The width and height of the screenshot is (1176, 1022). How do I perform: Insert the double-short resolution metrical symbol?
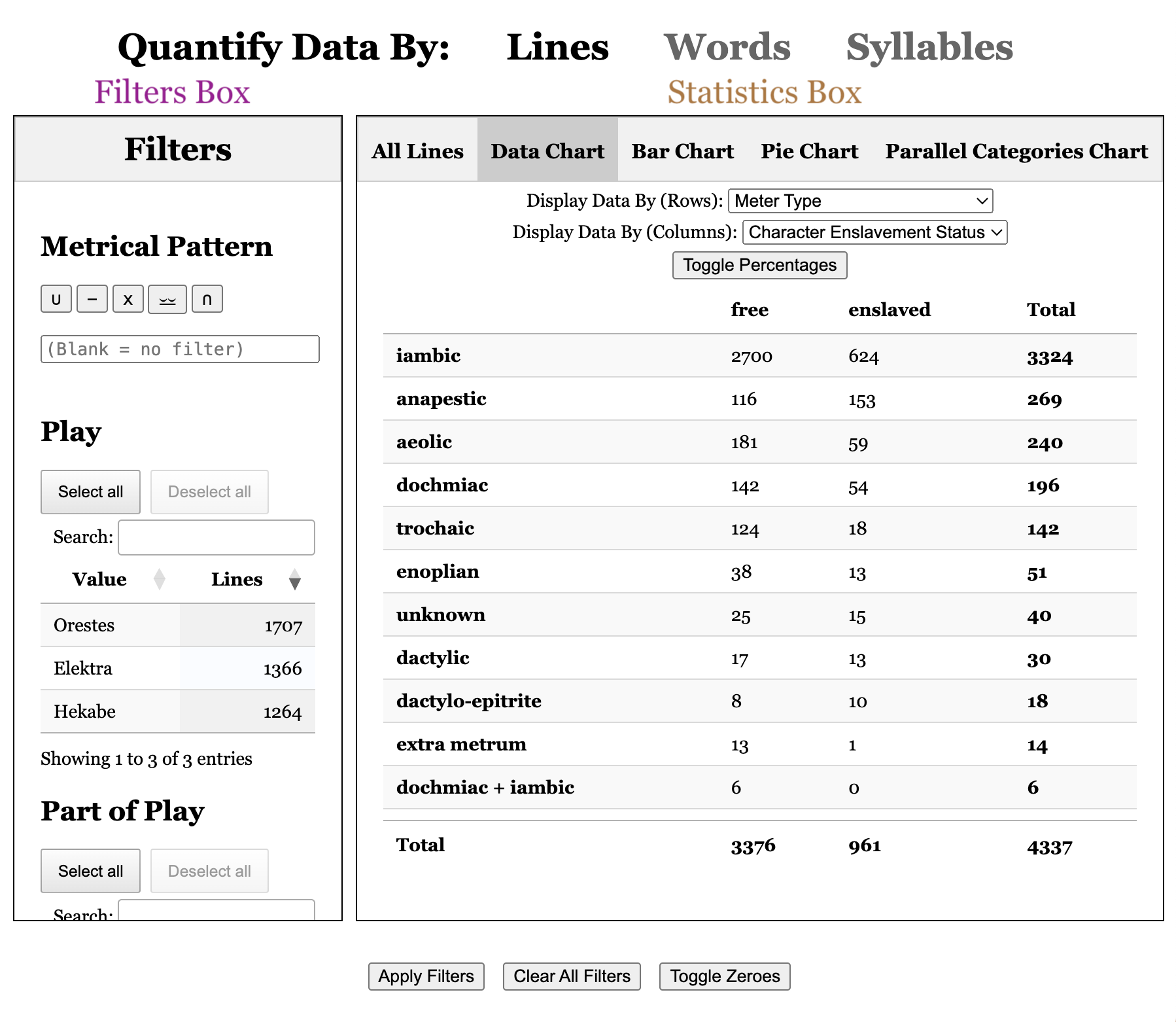coord(167,299)
